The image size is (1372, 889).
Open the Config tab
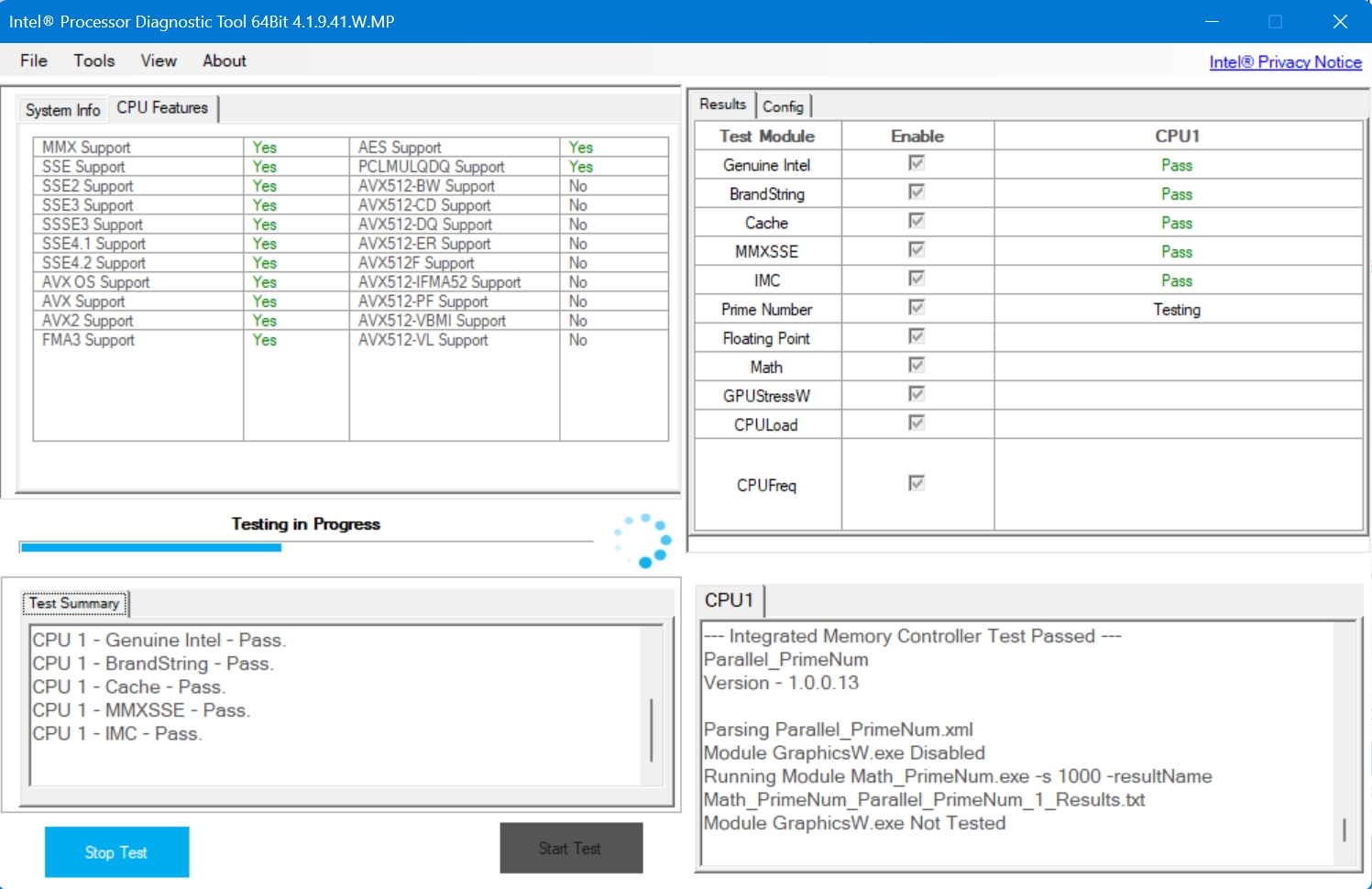(x=783, y=106)
